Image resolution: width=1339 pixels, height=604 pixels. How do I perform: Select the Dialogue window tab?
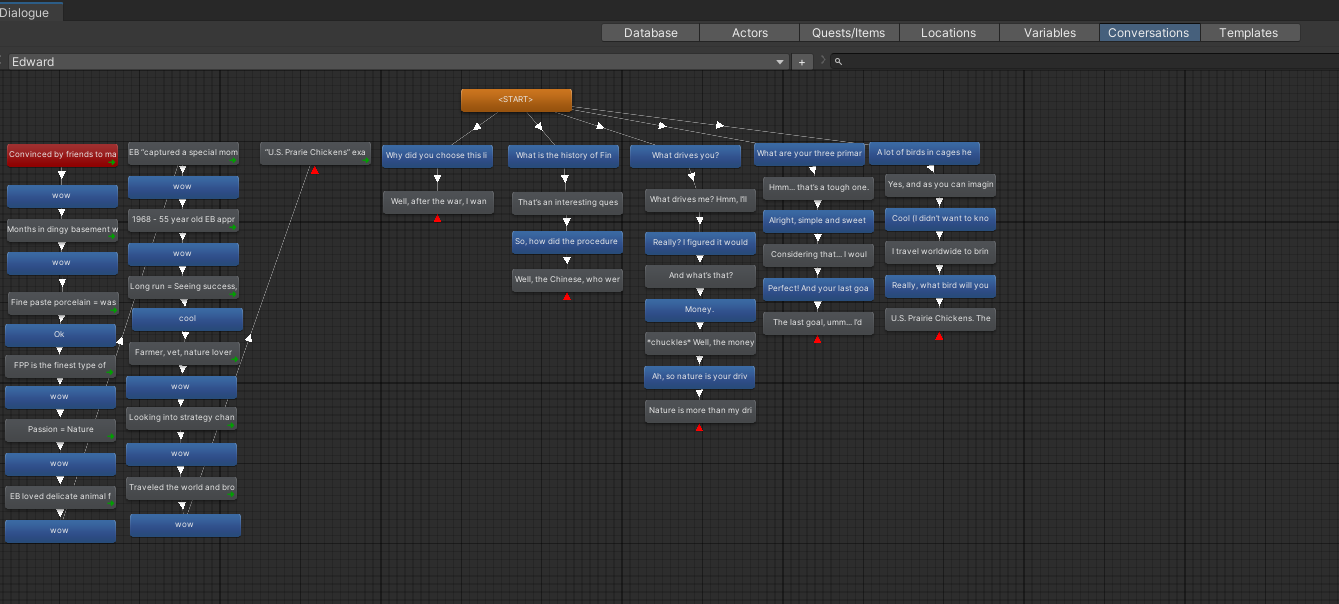(30, 12)
